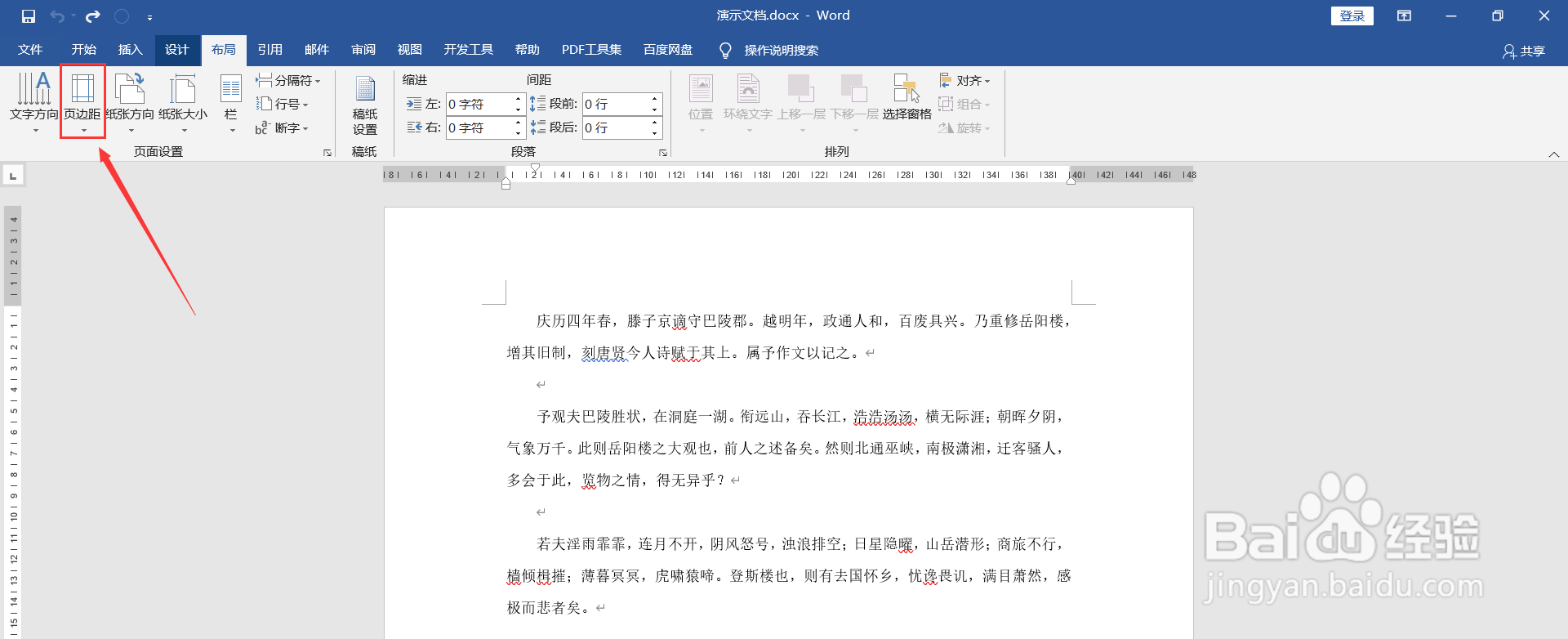This screenshot has height=639, width=1568.
Task: Click the 共享 share button
Action: click(1524, 51)
